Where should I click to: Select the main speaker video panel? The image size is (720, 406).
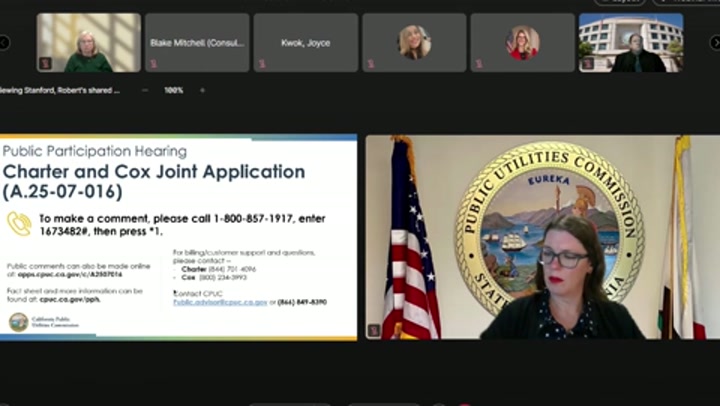click(x=541, y=237)
